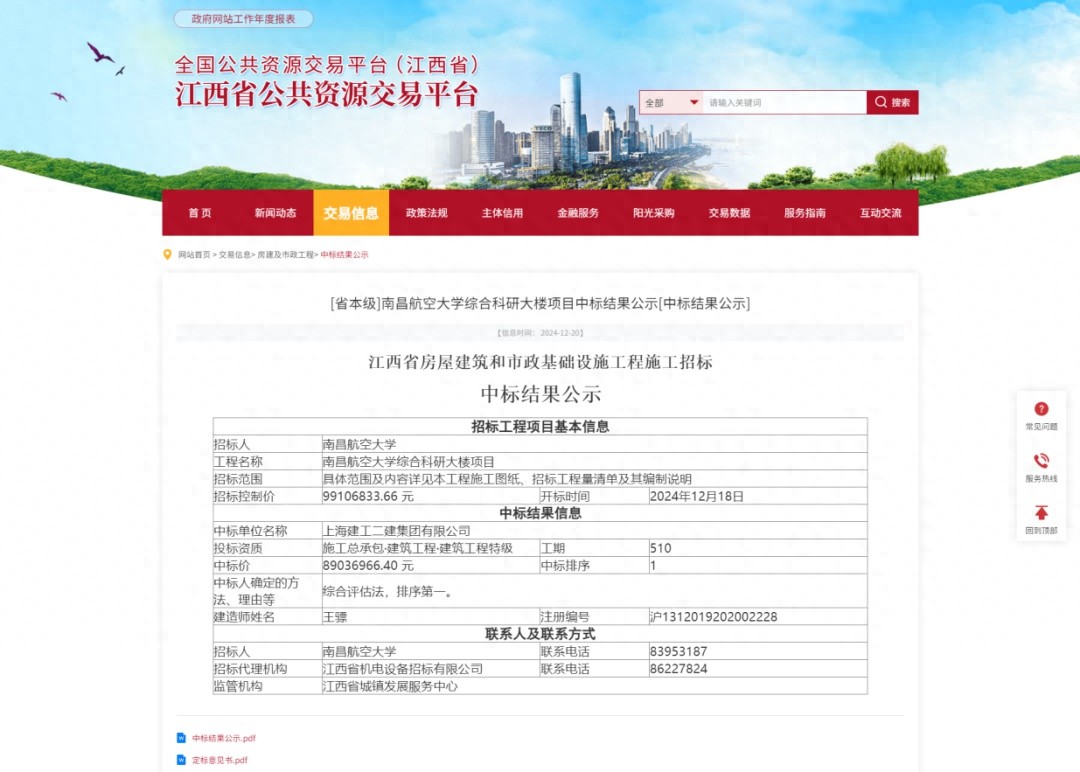Click the 回到顶部 up arrow icon
Viewport: 1080px width, 772px height.
click(1041, 513)
